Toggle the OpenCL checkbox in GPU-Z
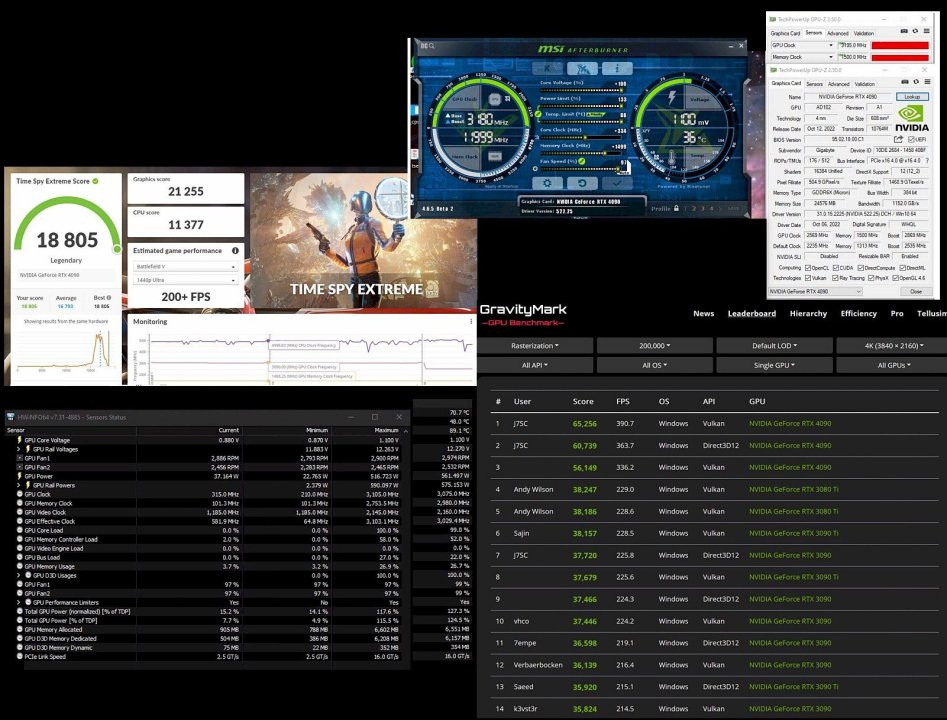The height and width of the screenshot is (720, 947). [x=809, y=267]
